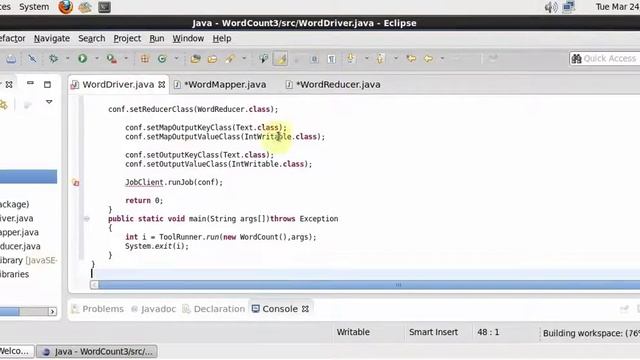The height and width of the screenshot is (360, 640).
Task: Click the Skip All Breakpoints icon
Action: 32,59
